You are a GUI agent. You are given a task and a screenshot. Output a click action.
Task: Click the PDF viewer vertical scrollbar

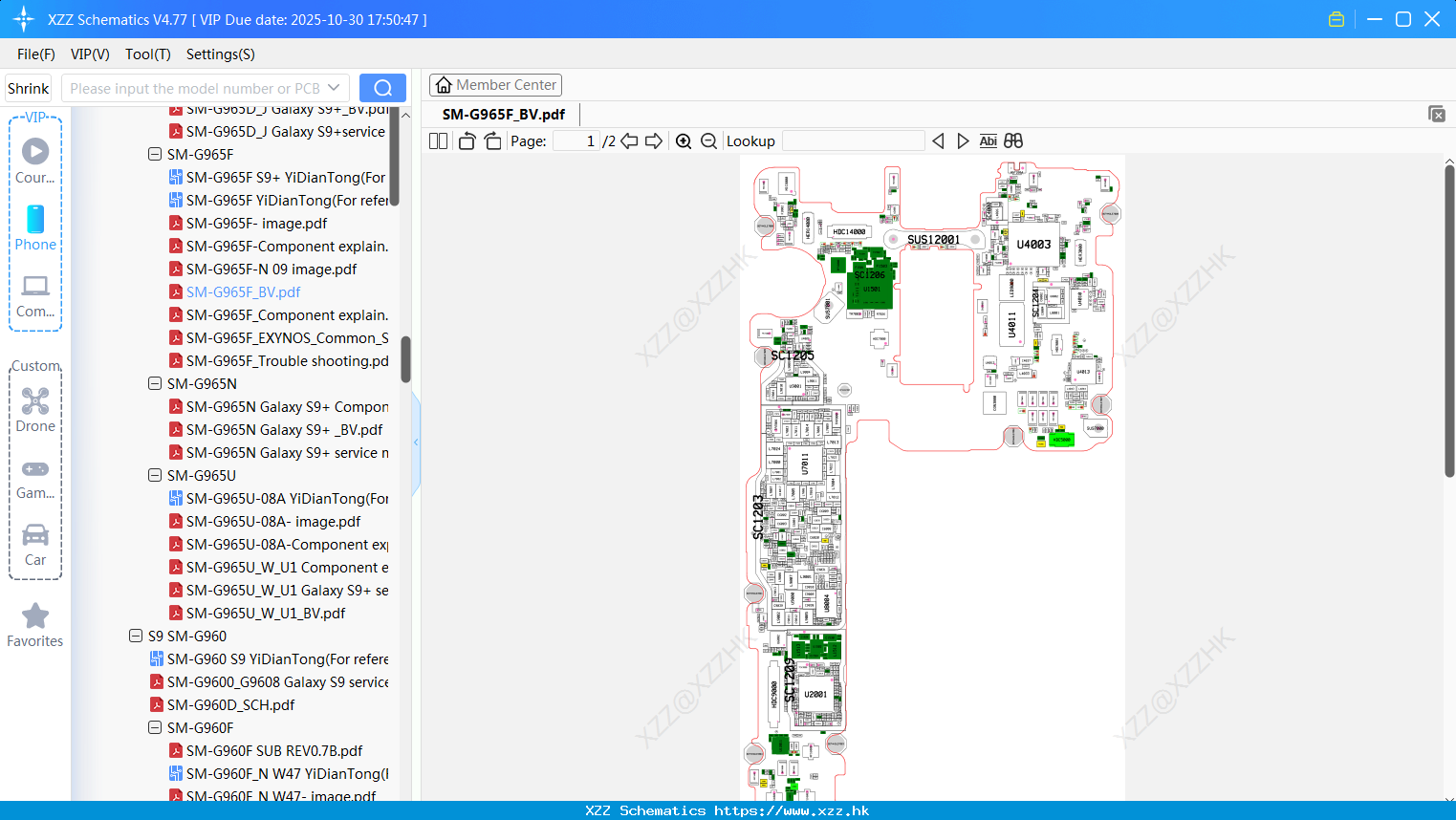[1449, 320]
